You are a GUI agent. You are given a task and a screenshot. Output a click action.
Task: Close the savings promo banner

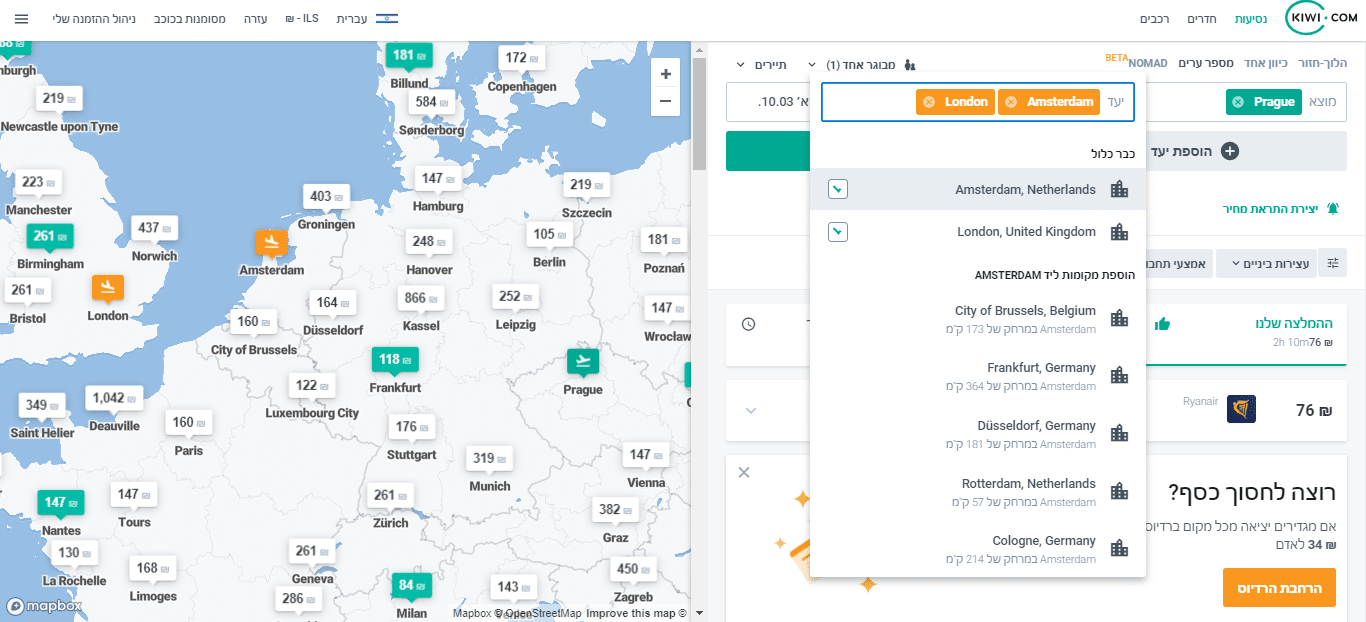[x=744, y=472]
